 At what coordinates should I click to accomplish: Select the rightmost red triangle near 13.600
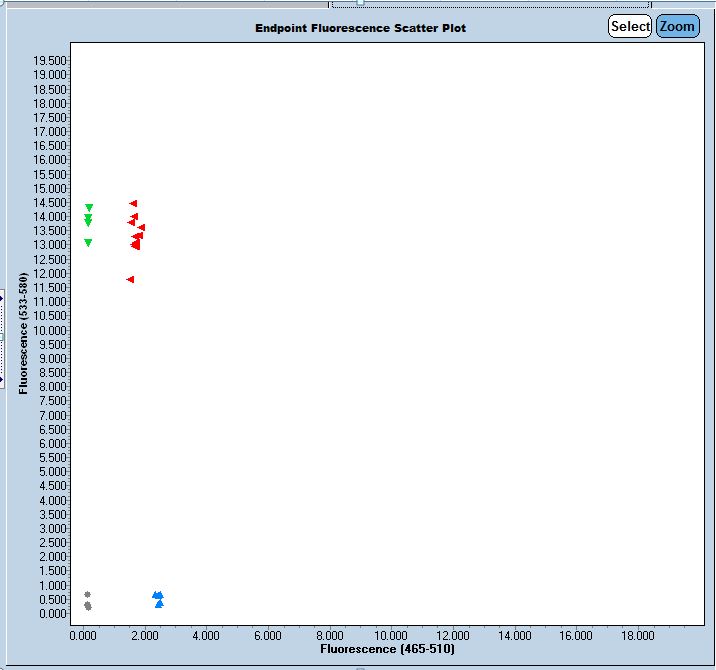tap(141, 228)
